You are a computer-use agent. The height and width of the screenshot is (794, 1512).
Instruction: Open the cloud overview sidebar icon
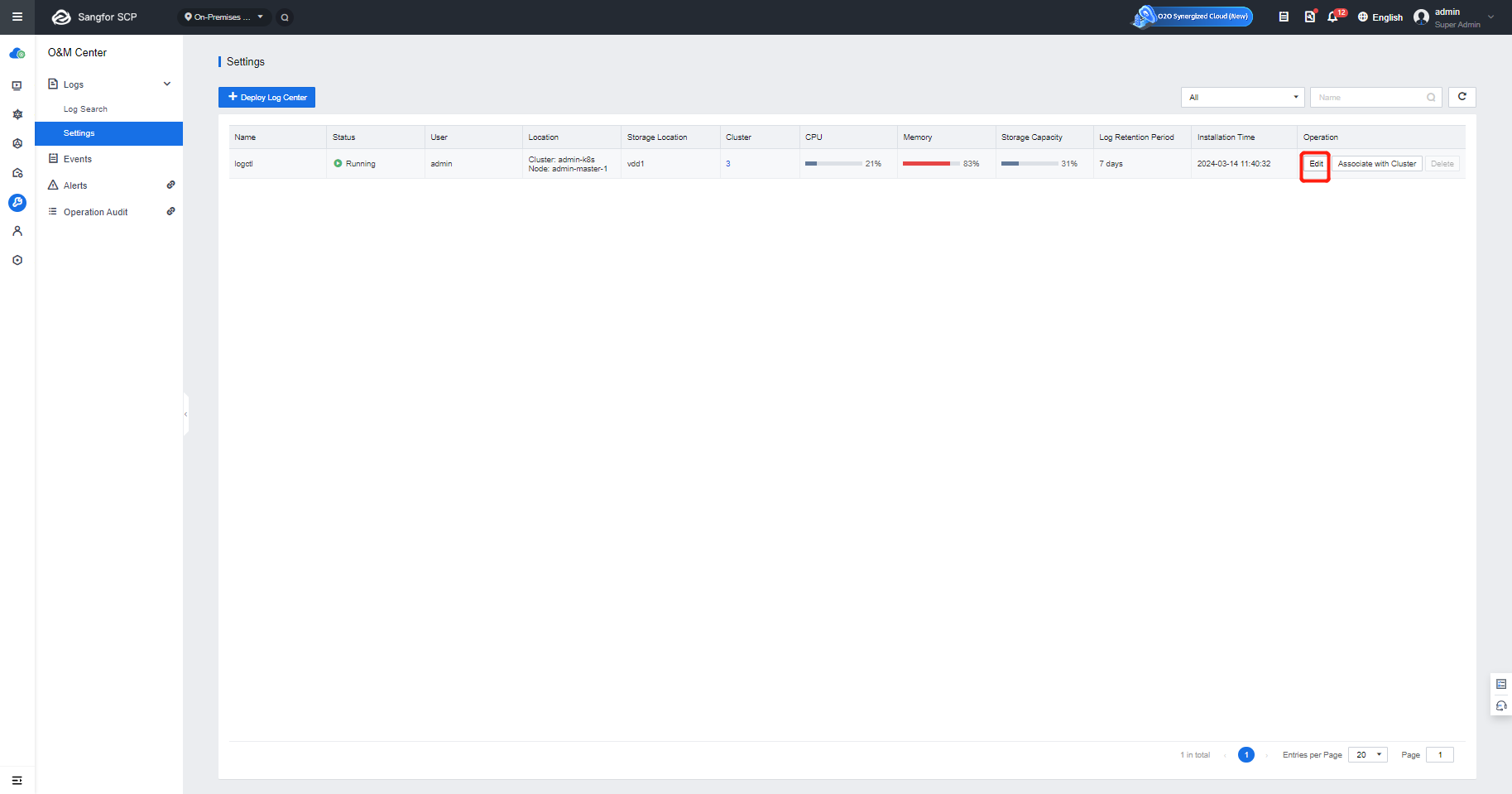point(17,54)
